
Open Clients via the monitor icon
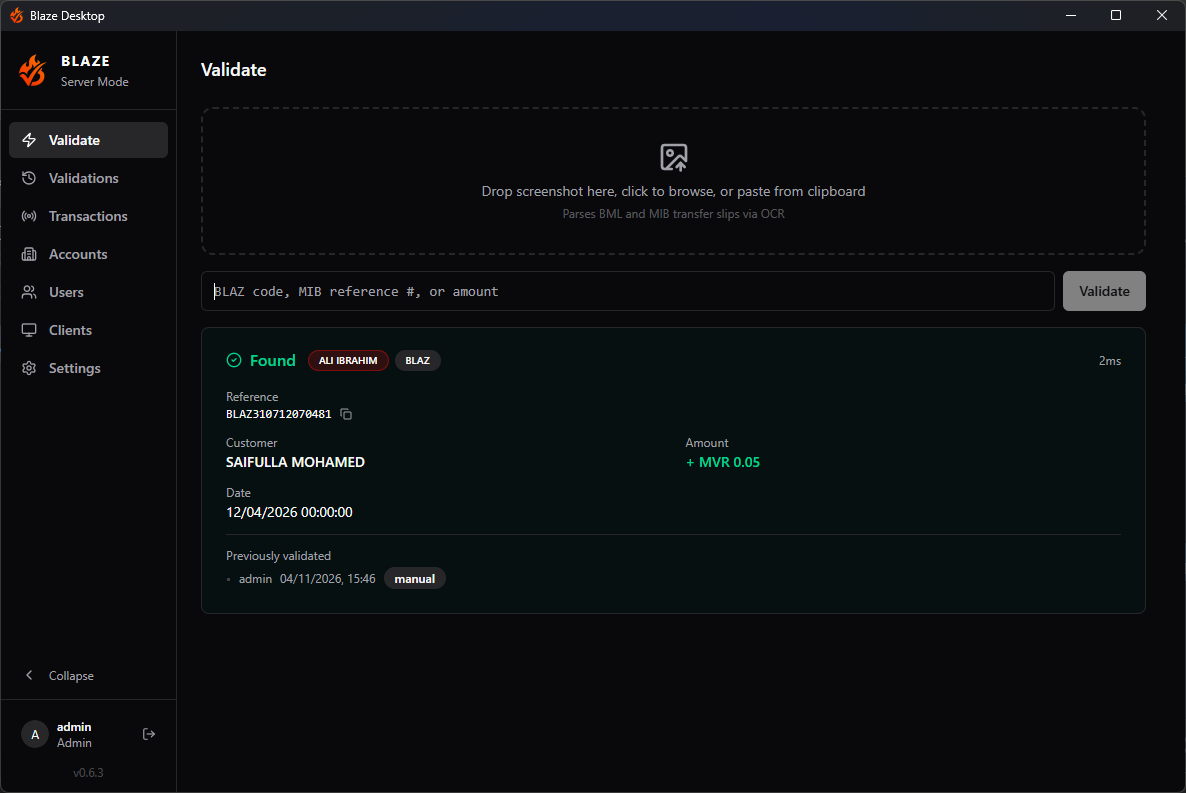tap(29, 329)
